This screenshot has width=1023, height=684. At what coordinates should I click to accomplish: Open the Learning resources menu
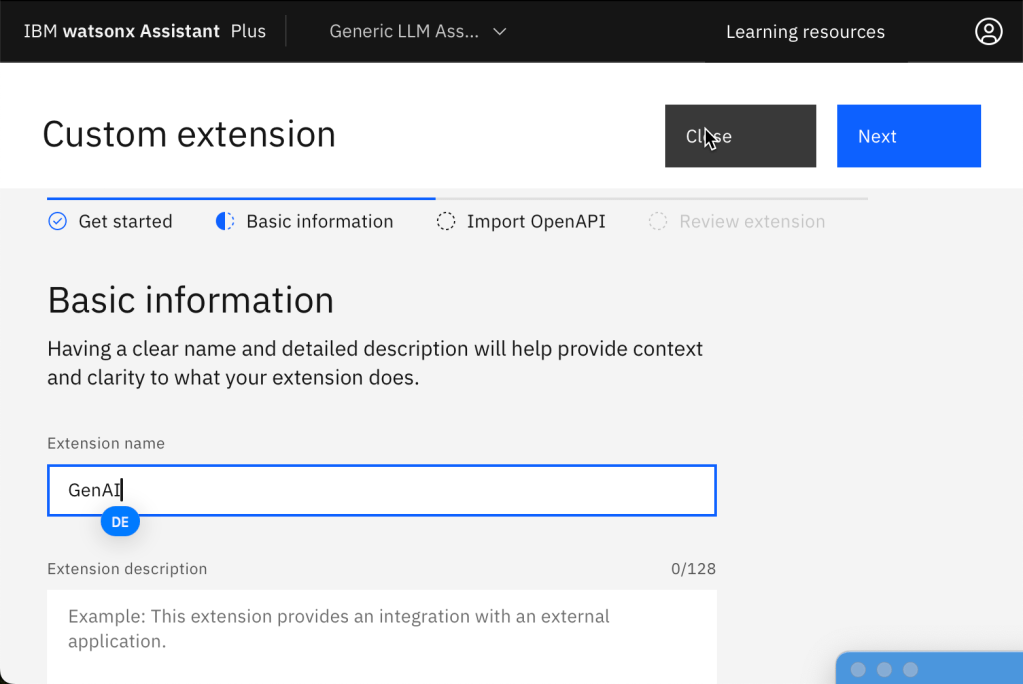(x=805, y=32)
